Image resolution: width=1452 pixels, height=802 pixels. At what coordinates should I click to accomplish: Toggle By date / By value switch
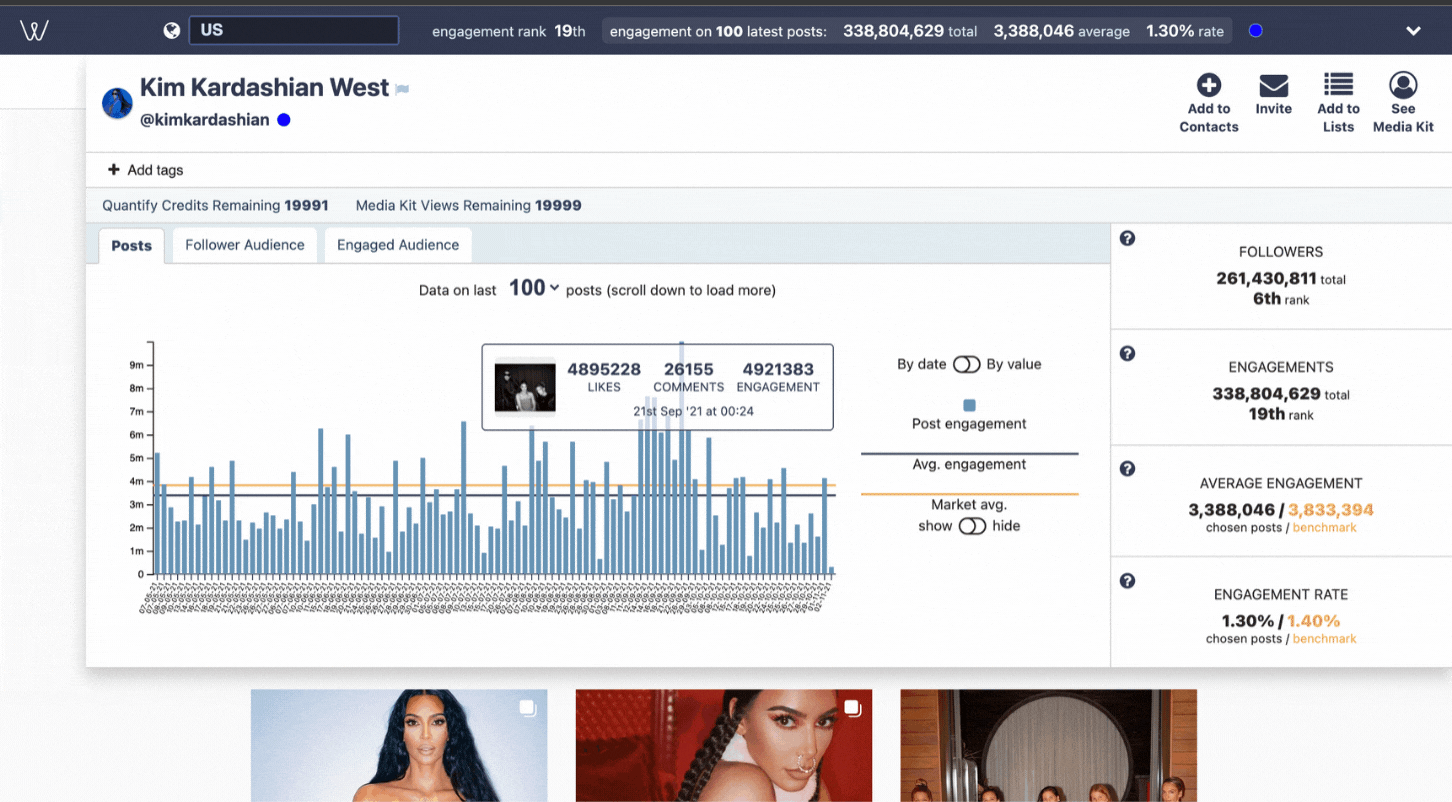click(966, 364)
